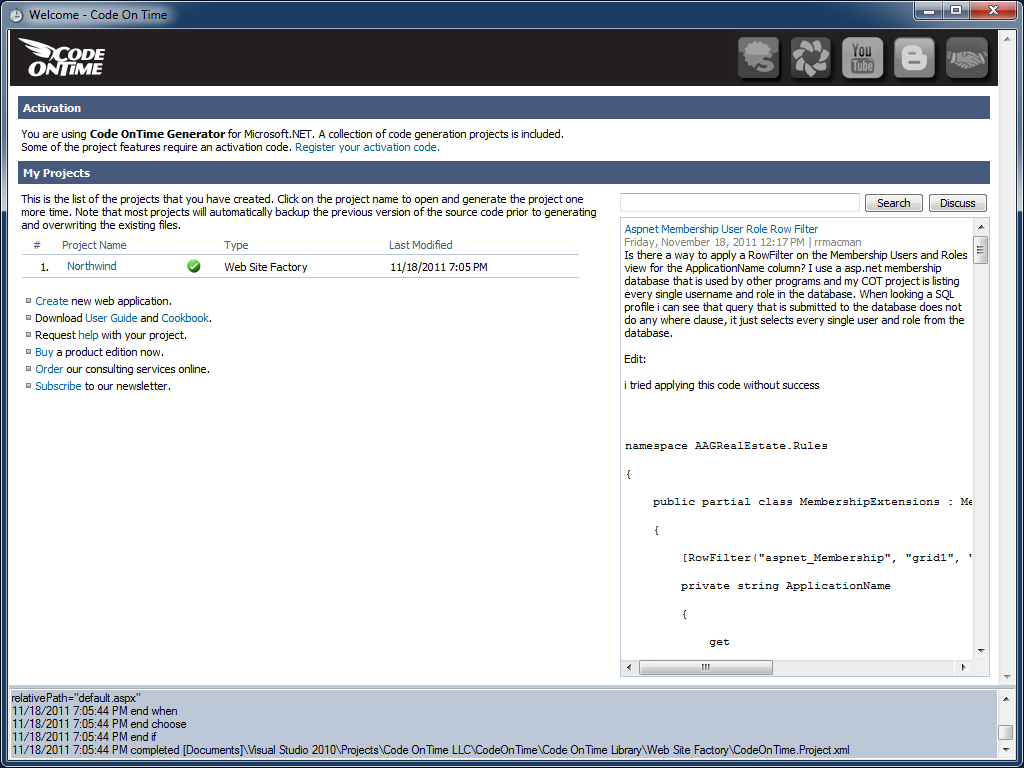Viewport: 1024px width, 768px height.
Task: Click the Discuss button
Action: click(x=957, y=203)
